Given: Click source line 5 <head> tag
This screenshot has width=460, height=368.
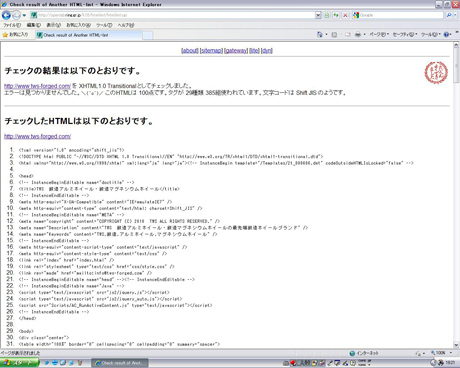Looking at the screenshot, I should (27, 176).
